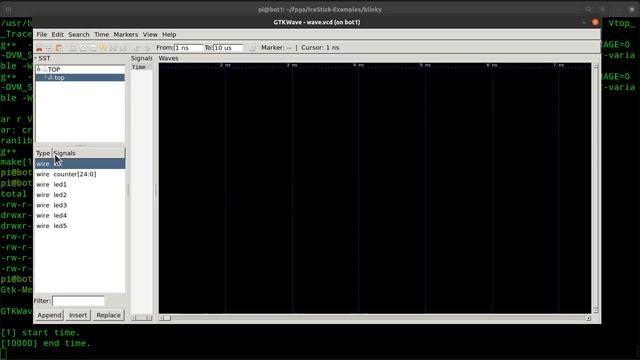The image size is (640, 360).
Task: Open the Help menu
Action: point(169,35)
